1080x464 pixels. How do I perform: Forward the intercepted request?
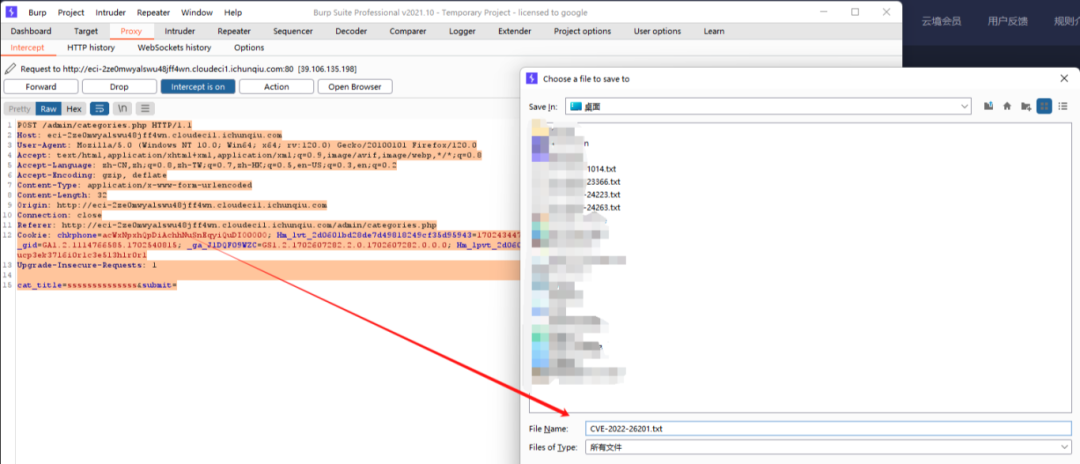pyautogui.click(x=41, y=87)
